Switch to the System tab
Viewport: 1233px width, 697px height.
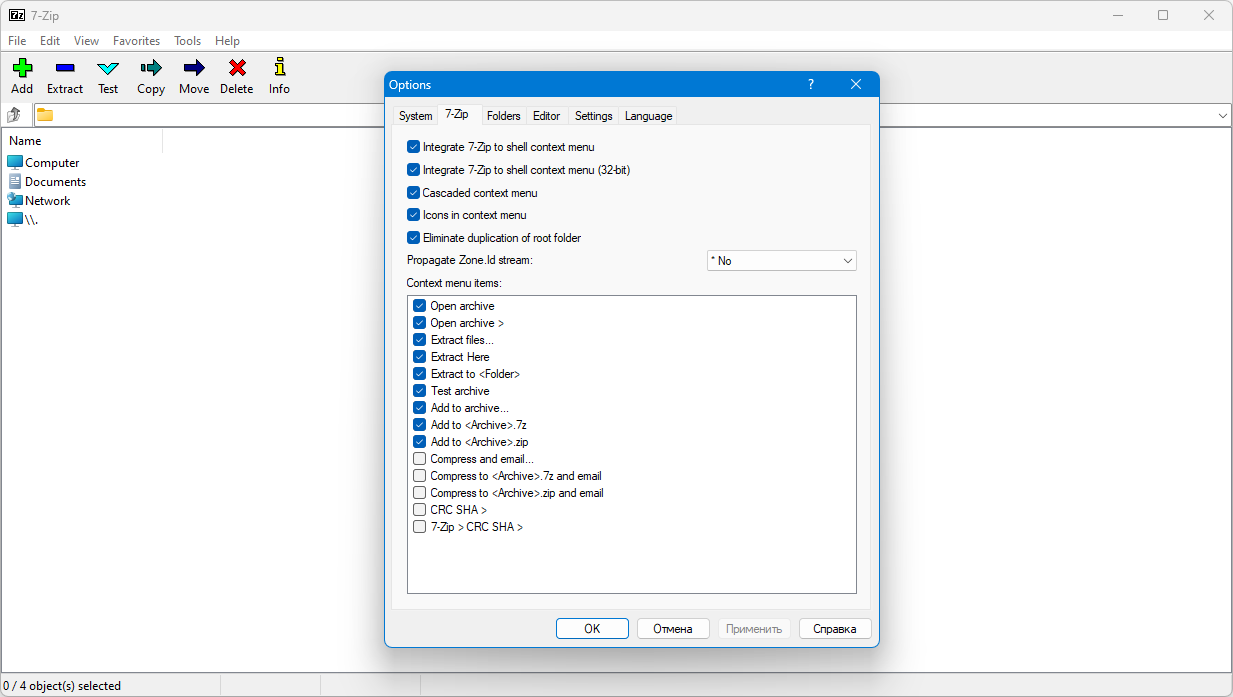click(x=415, y=116)
